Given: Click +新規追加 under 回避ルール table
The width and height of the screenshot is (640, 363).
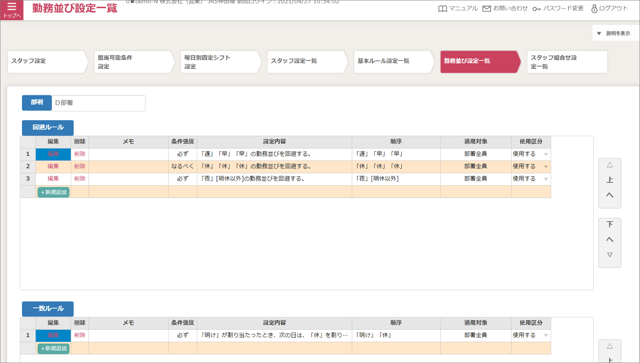Looking at the screenshot, I should coord(53,192).
